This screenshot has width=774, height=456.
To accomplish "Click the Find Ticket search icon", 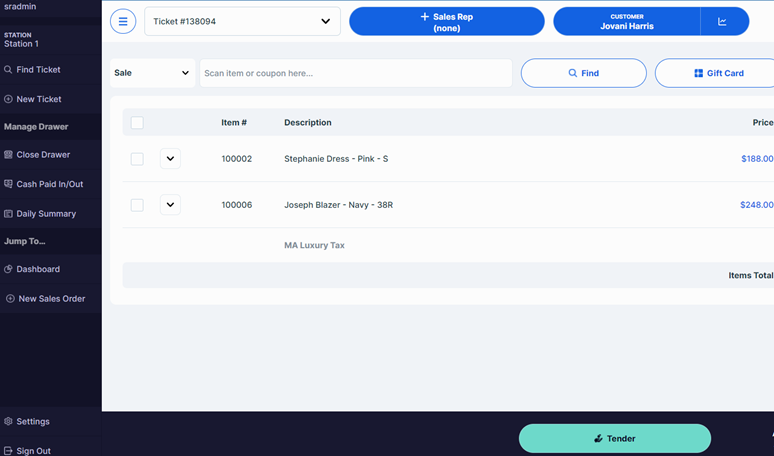I will 9,70.
